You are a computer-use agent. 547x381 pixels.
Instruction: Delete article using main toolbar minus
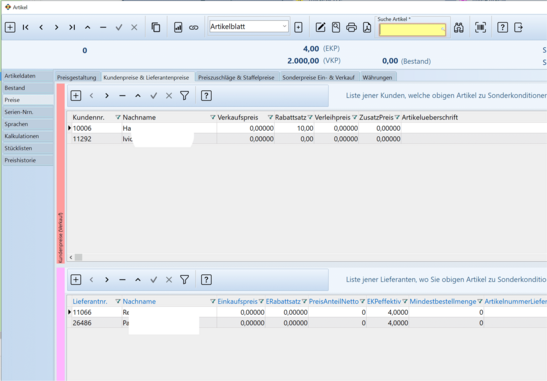[103, 27]
